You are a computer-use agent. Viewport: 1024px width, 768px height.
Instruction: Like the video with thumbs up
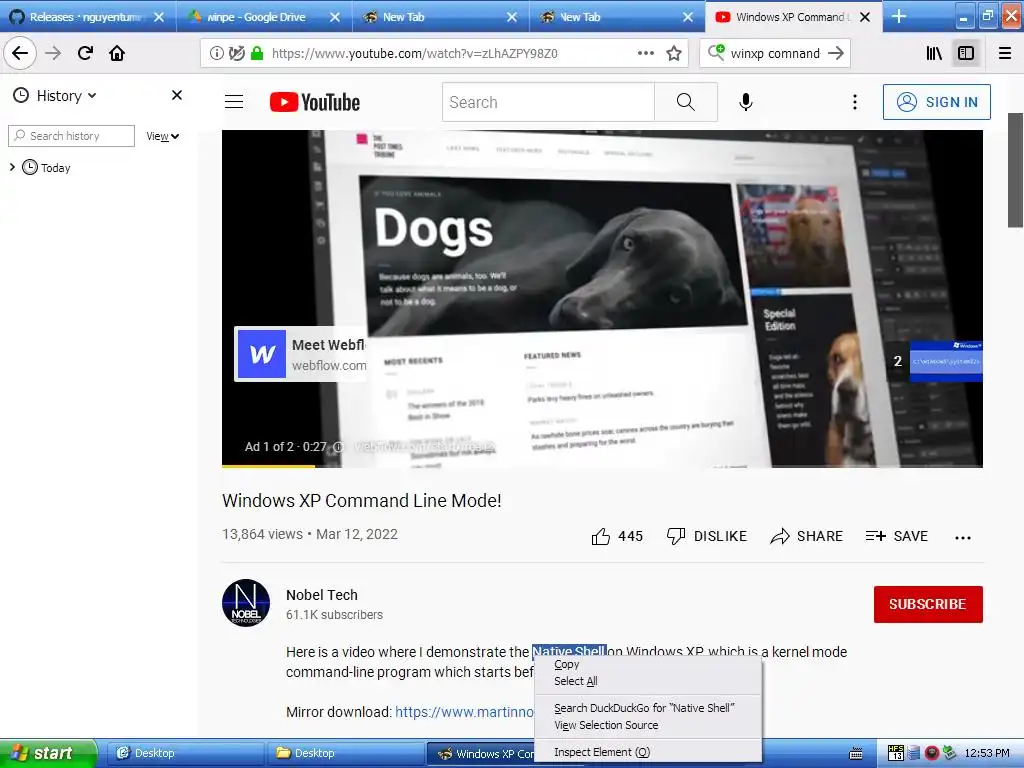tap(617, 536)
